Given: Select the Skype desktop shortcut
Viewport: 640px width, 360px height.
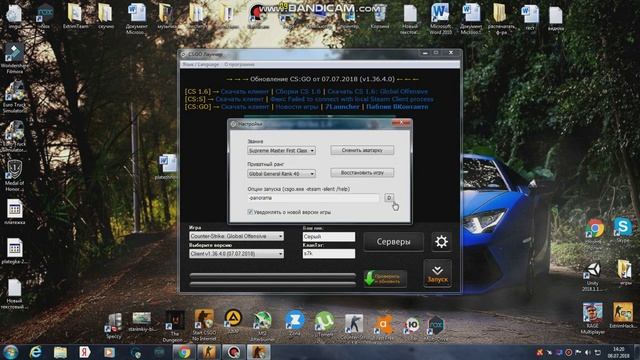Looking at the screenshot, I should coord(623,230).
